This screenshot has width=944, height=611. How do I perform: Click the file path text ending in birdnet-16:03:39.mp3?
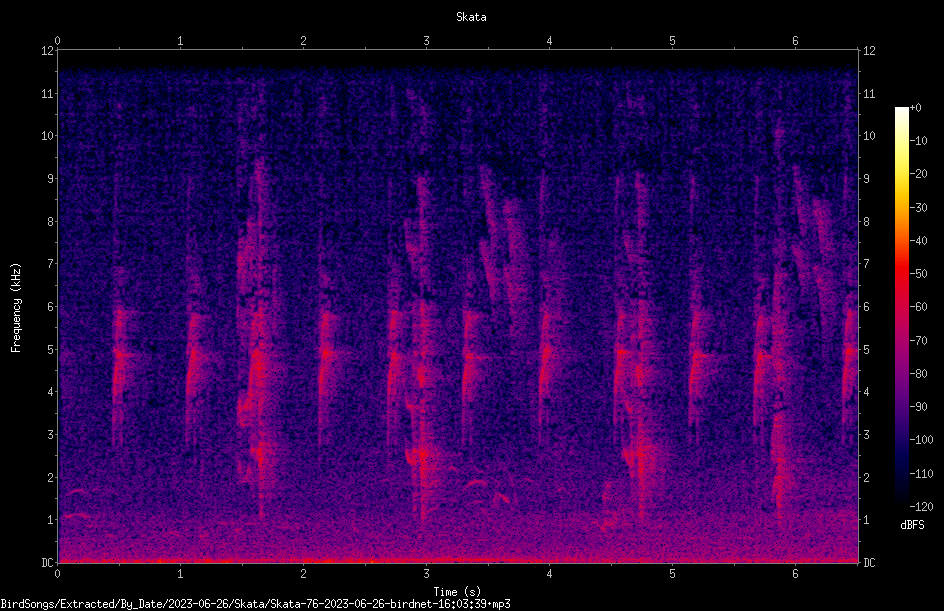pyautogui.click(x=255, y=604)
